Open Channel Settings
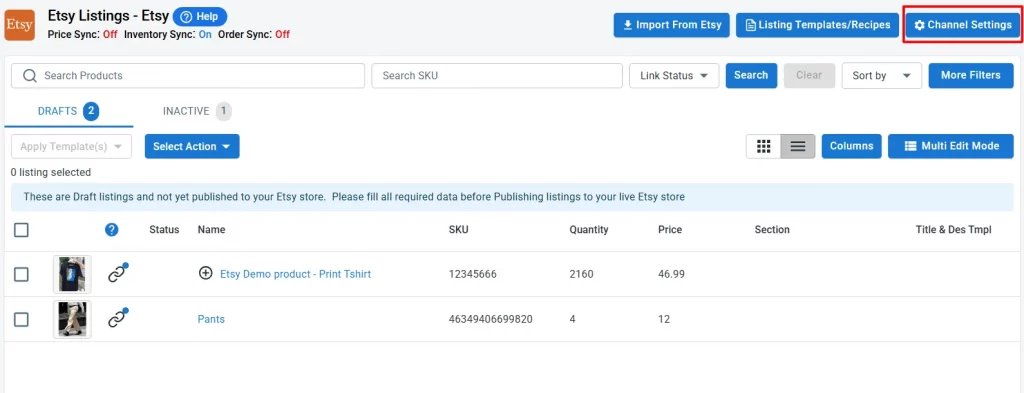This screenshot has height=393, width=1024. (x=963, y=25)
